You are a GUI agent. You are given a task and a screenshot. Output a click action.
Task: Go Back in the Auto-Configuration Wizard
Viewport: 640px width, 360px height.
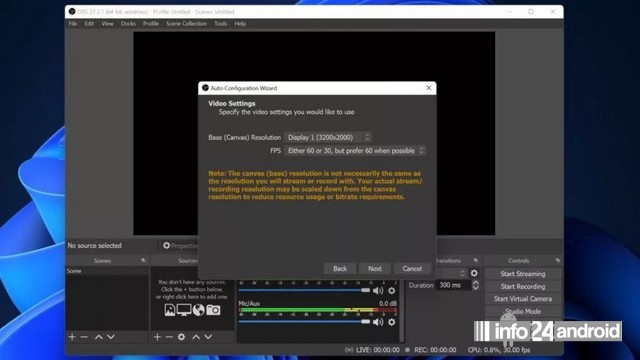(x=340, y=269)
